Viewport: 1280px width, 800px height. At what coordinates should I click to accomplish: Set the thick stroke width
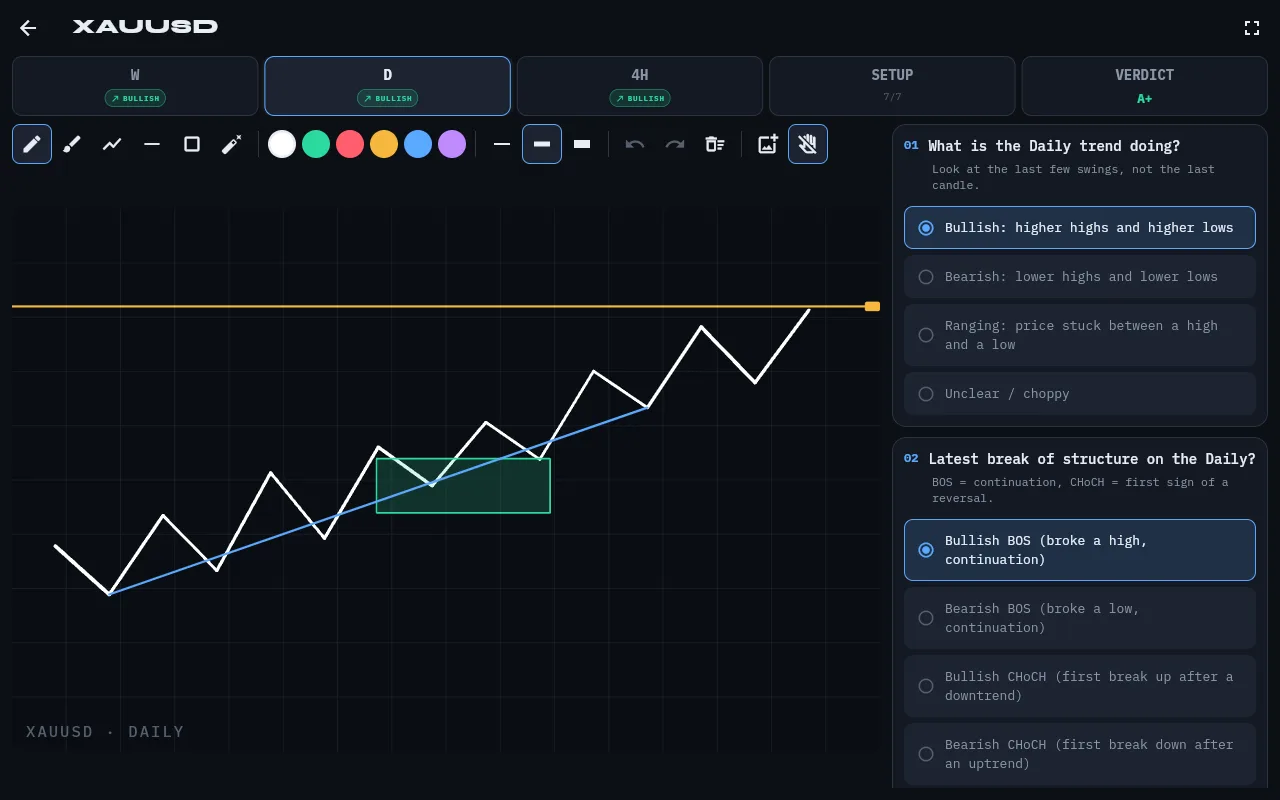click(x=582, y=144)
